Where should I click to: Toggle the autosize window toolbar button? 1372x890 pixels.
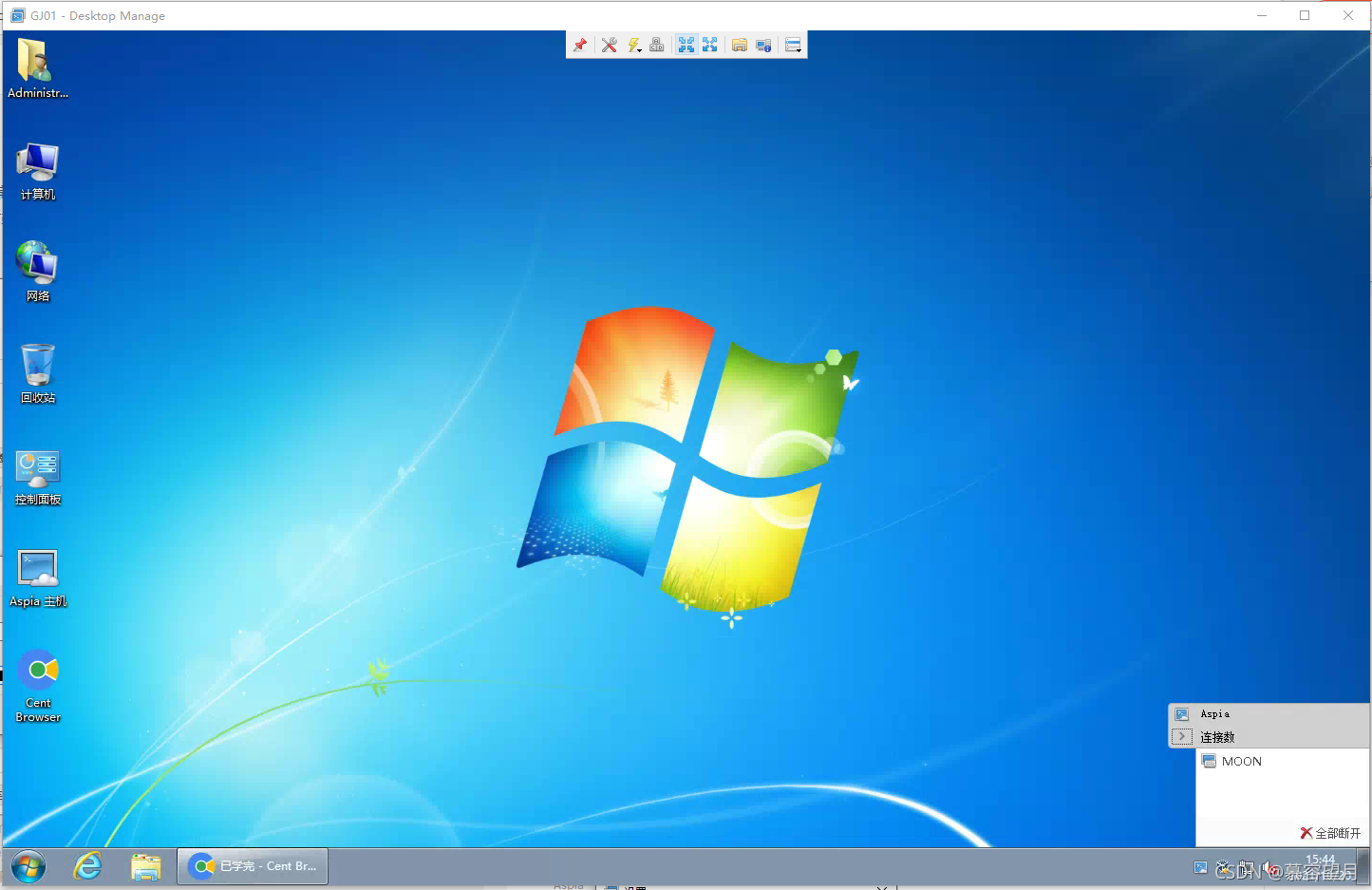tap(686, 45)
